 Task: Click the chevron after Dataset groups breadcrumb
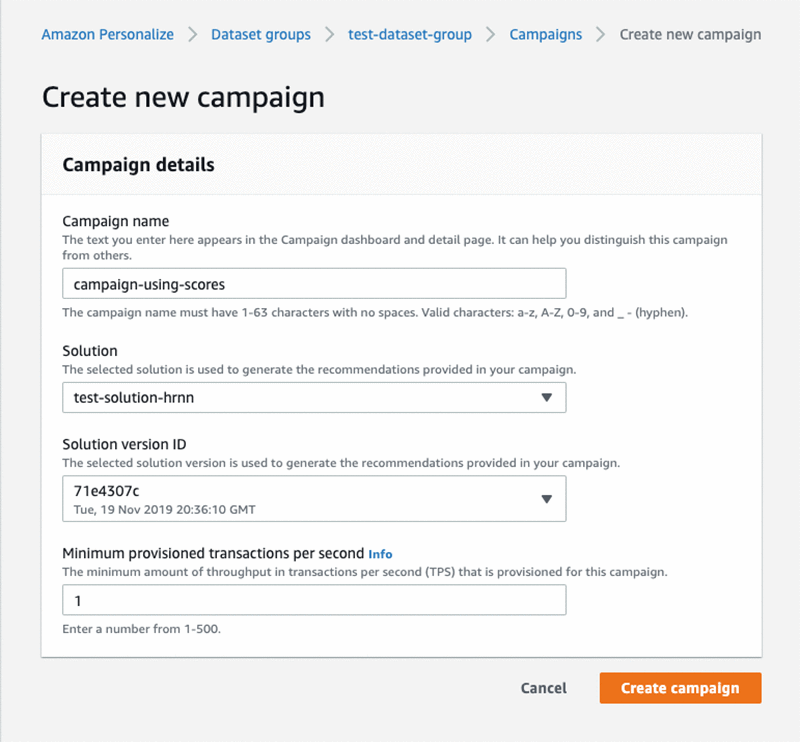click(x=330, y=35)
